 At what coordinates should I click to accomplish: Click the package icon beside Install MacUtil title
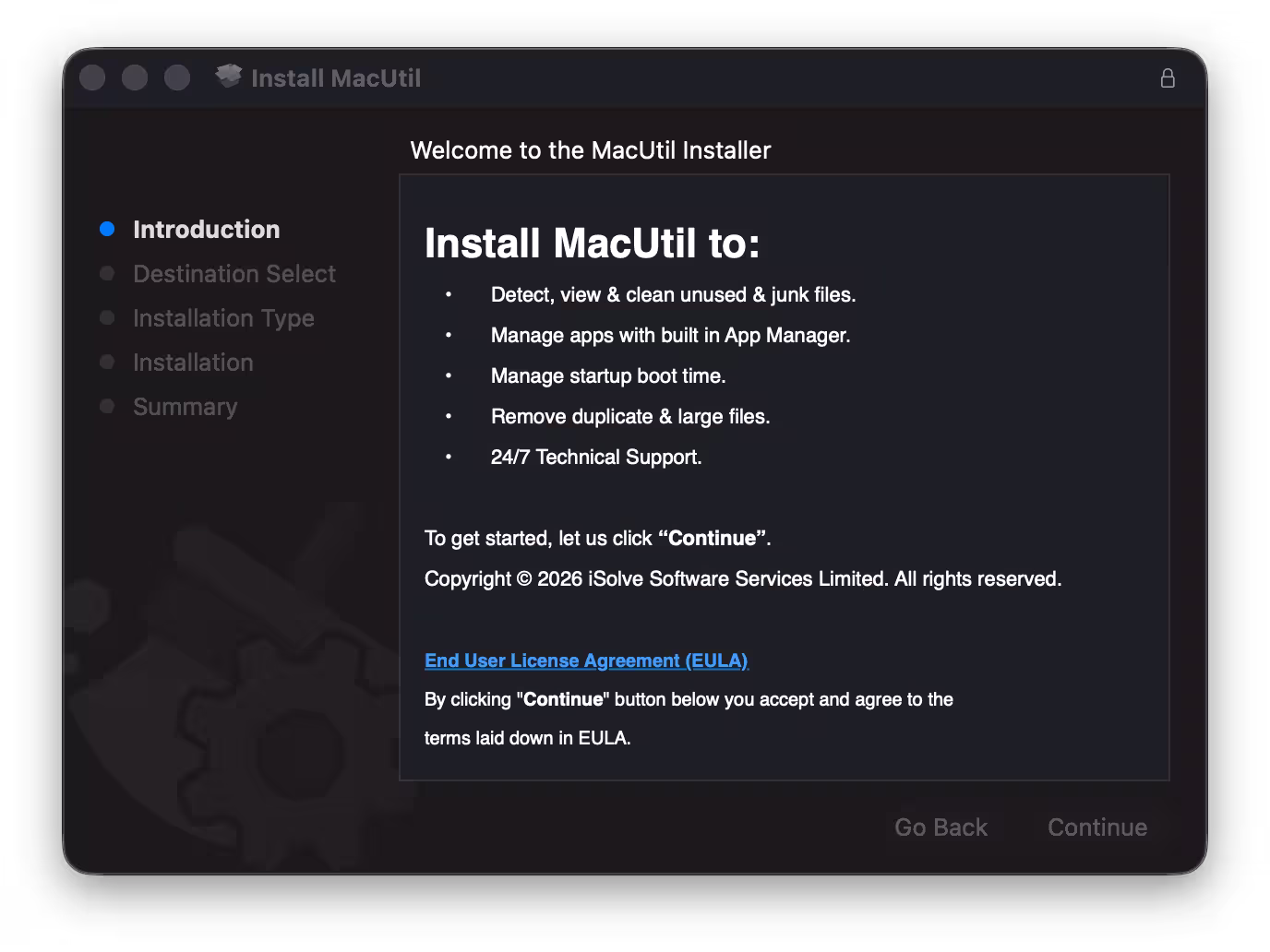[x=228, y=77]
